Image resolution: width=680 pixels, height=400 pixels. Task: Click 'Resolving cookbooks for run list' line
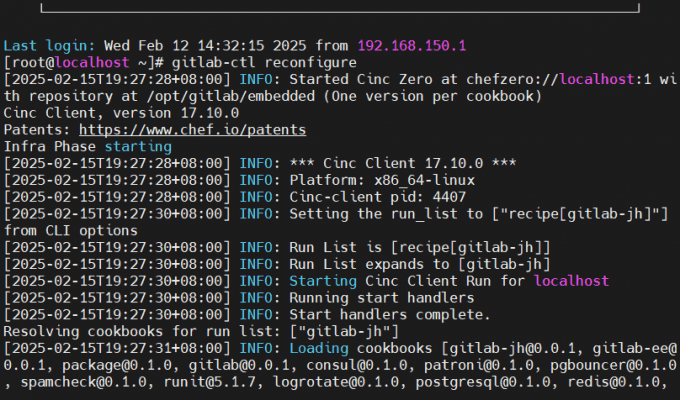pyautogui.click(x=201, y=331)
